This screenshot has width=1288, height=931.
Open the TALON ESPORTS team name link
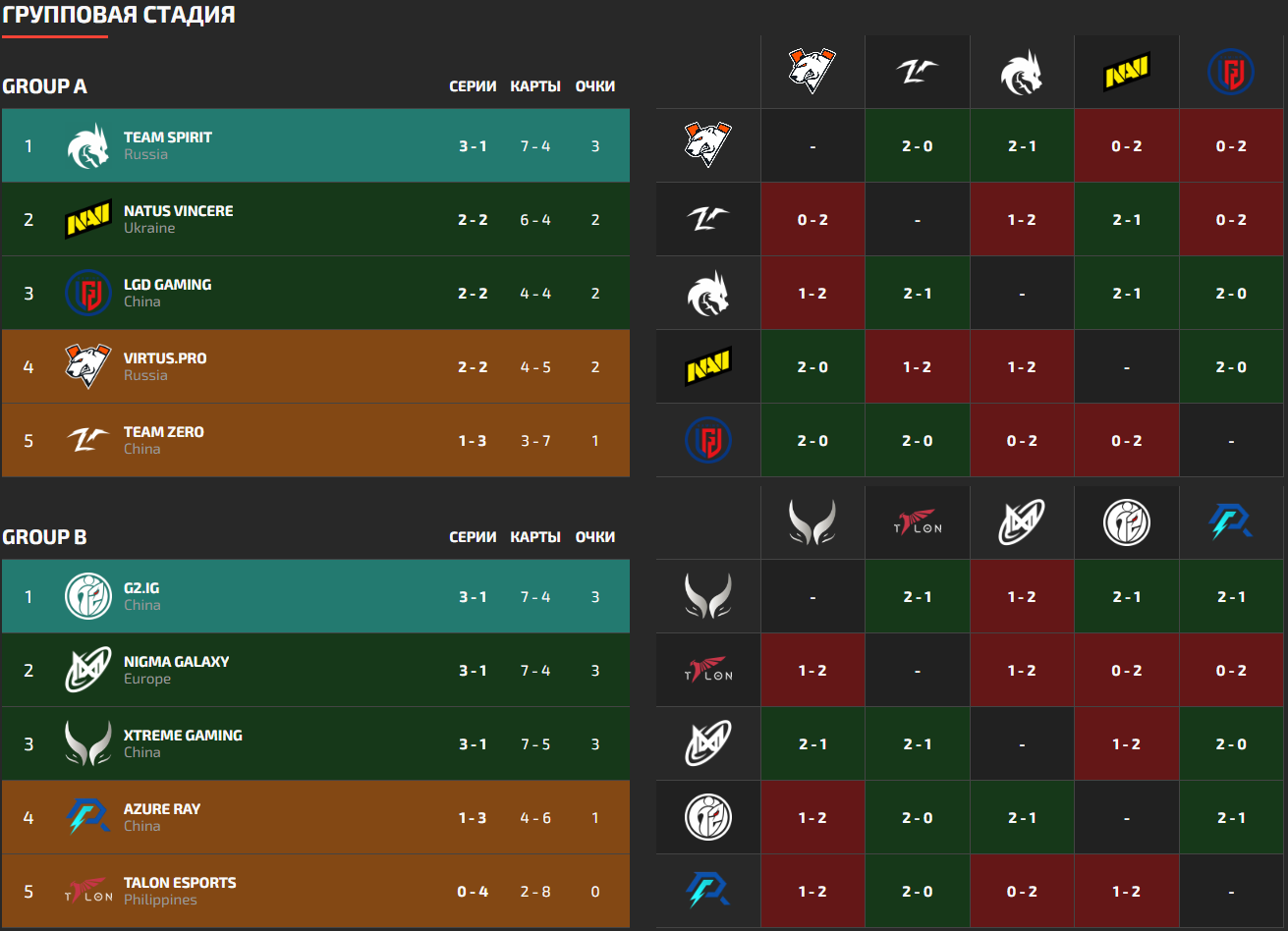pyautogui.click(x=180, y=883)
